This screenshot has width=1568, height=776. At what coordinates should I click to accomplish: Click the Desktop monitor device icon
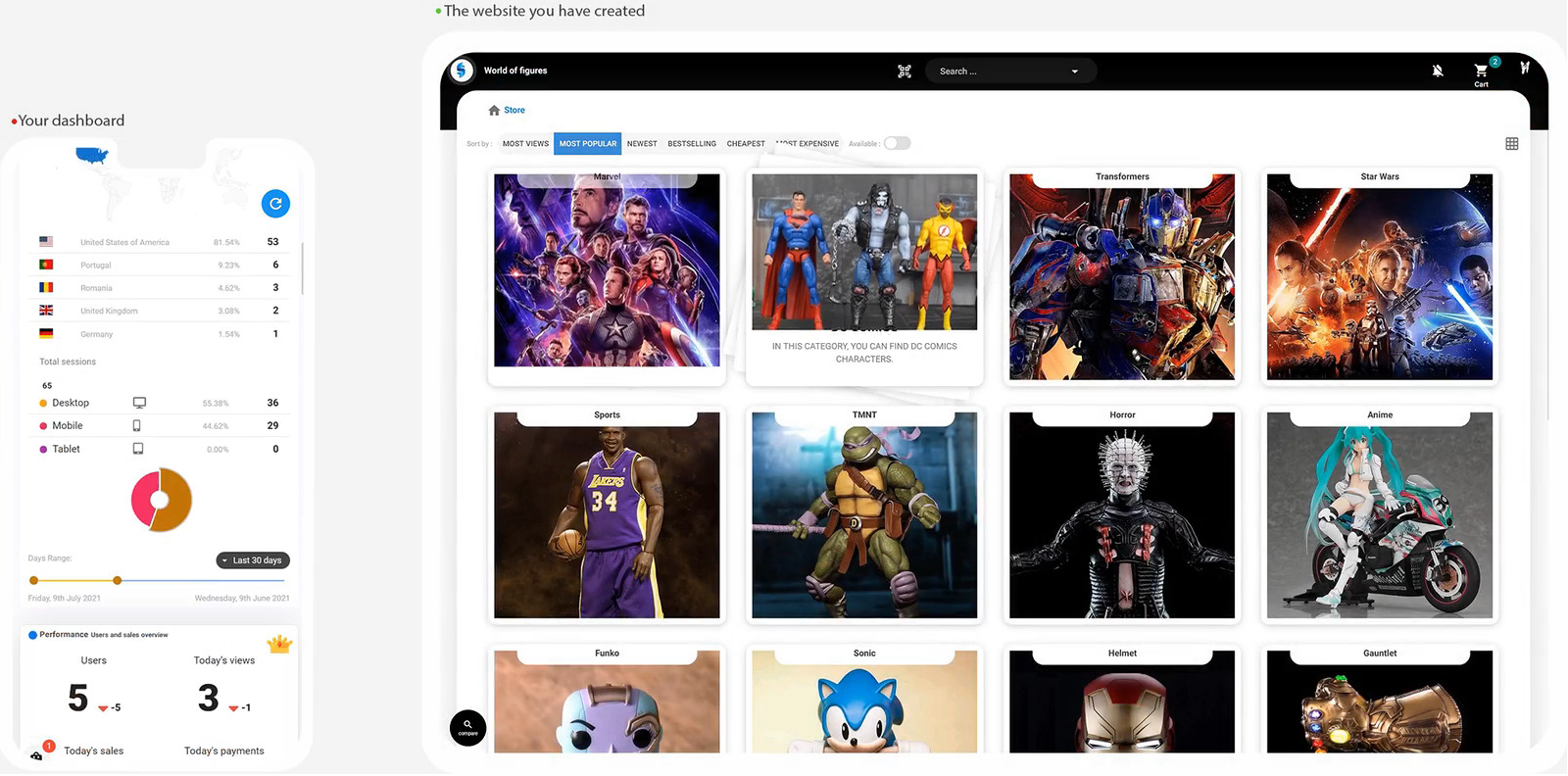[x=139, y=403]
